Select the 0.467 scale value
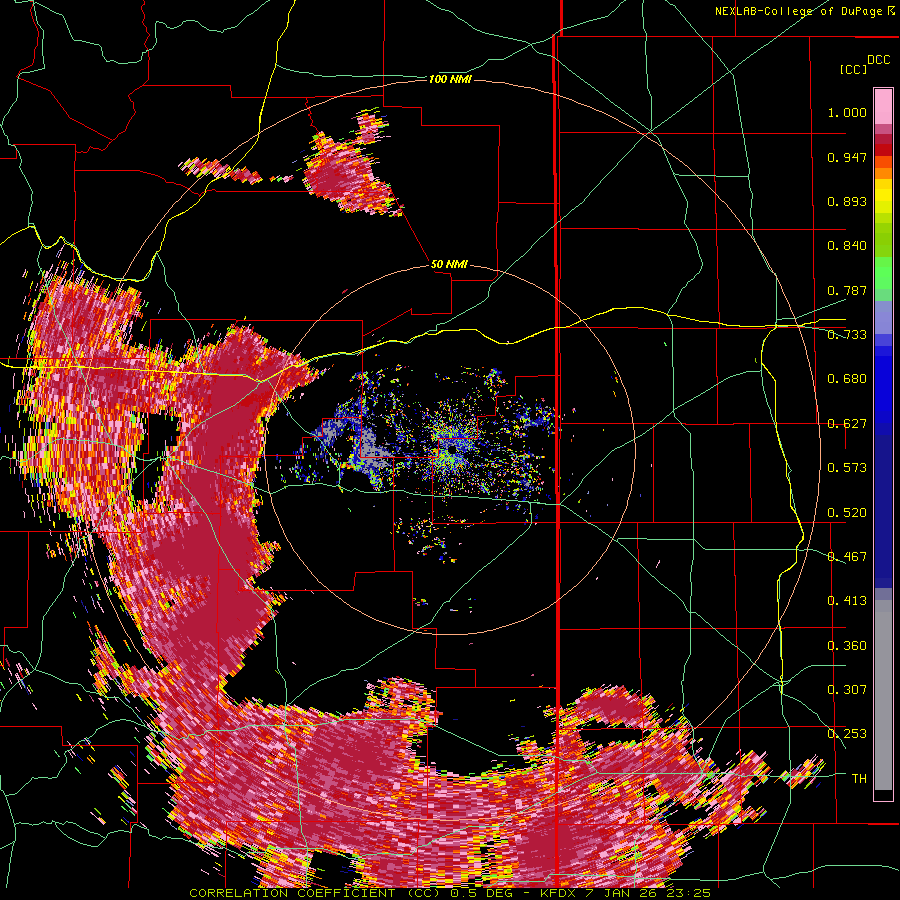900x900 pixels. (847, 557)
